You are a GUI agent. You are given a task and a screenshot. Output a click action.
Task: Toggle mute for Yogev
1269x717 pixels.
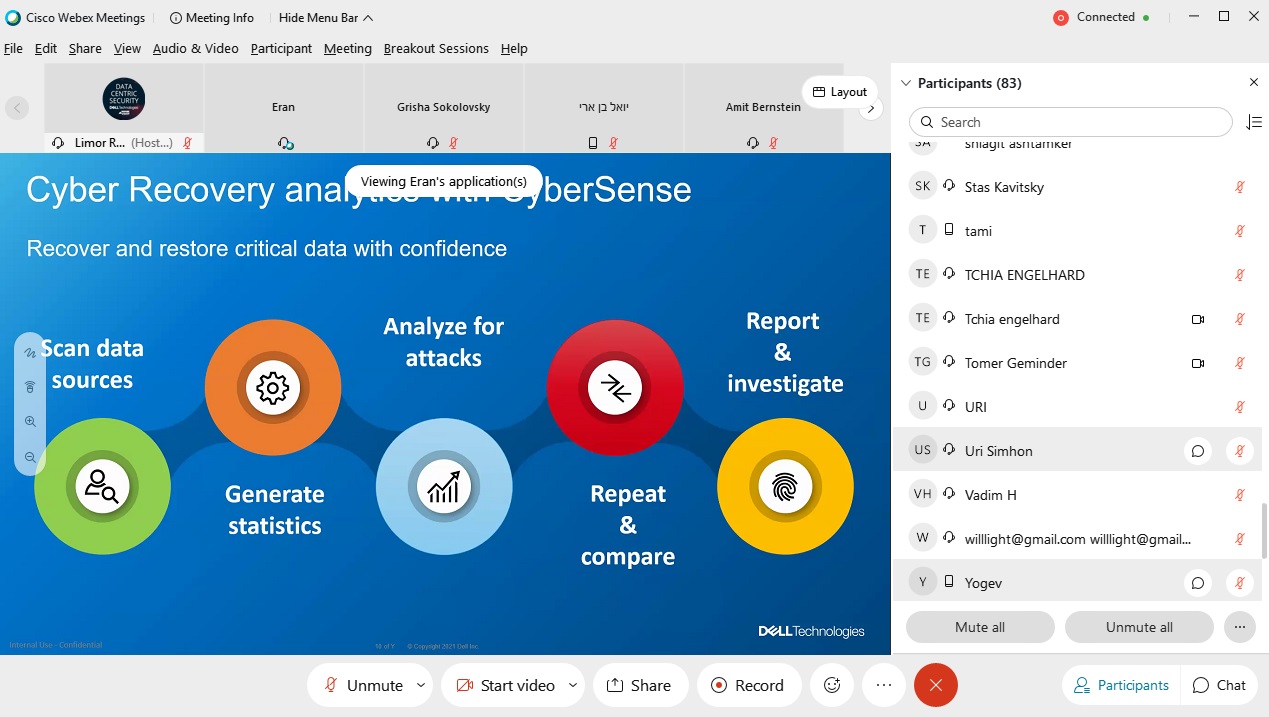pos(1240,583)
